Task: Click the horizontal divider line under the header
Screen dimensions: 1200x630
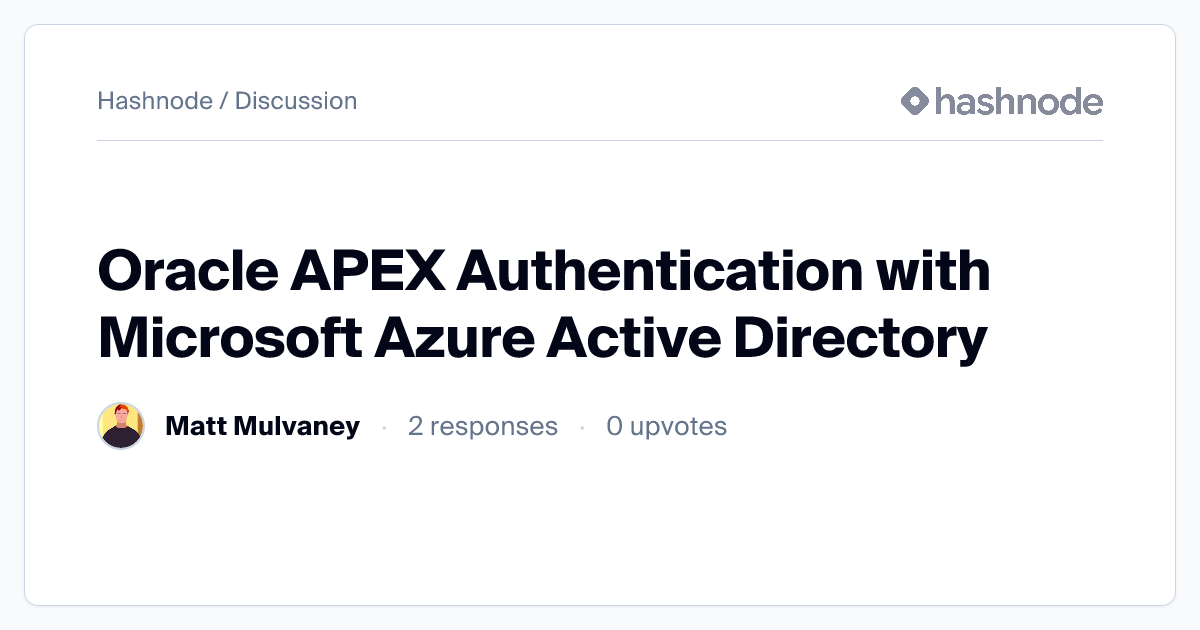Action: [600, 140]
